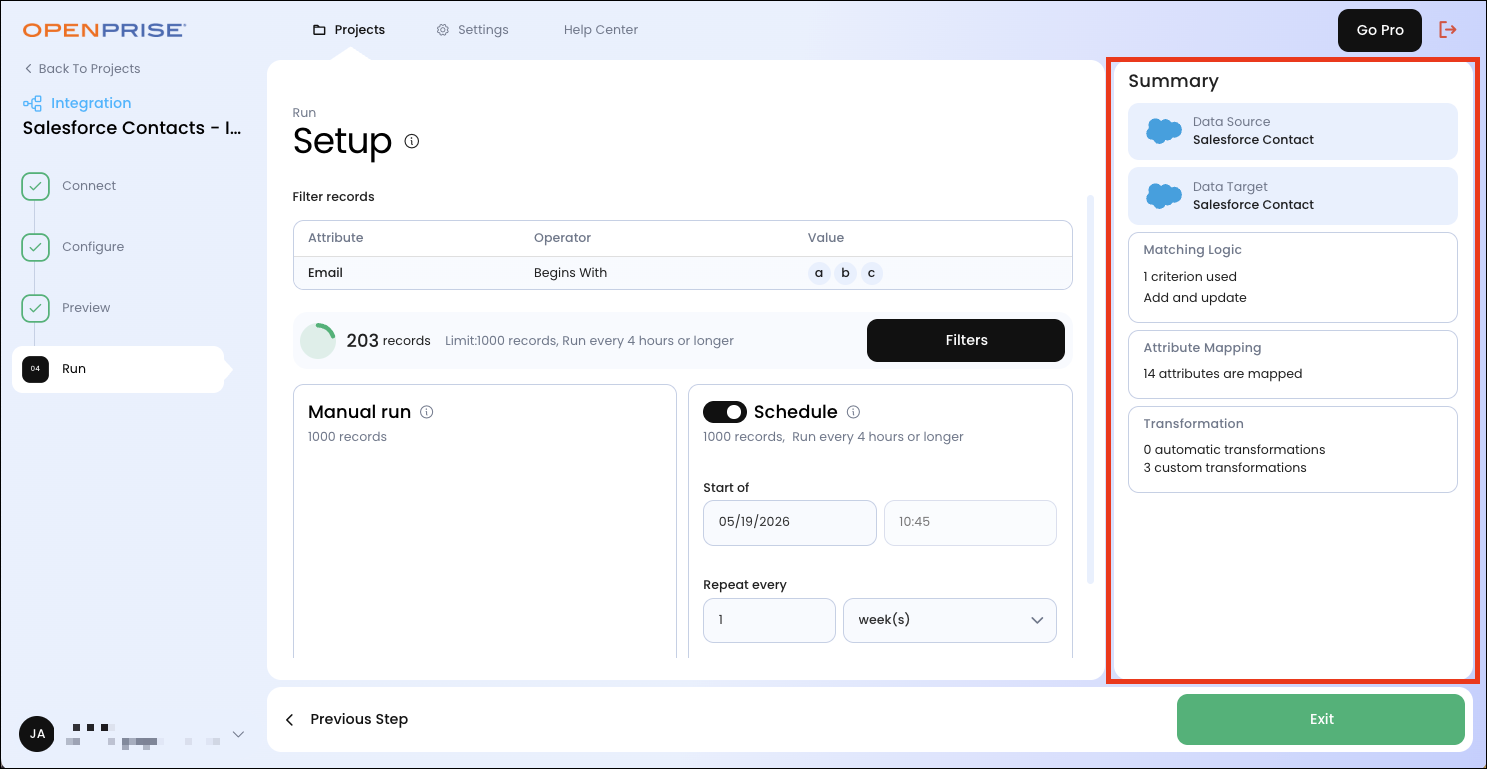The image size is (1487, 769).
Task: Click the 'Manual run' heading
Action: coord(359,412)
